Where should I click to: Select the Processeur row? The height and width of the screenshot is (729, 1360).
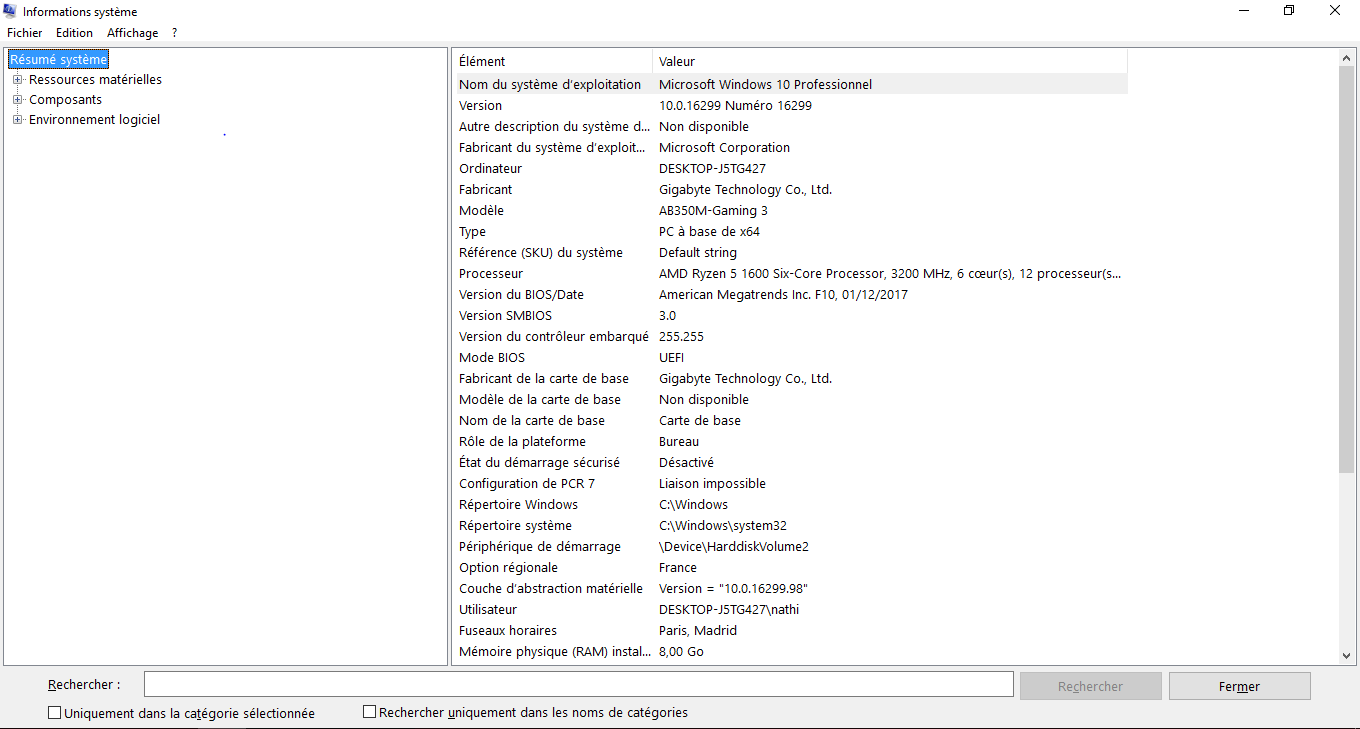[x=791, y=273]
